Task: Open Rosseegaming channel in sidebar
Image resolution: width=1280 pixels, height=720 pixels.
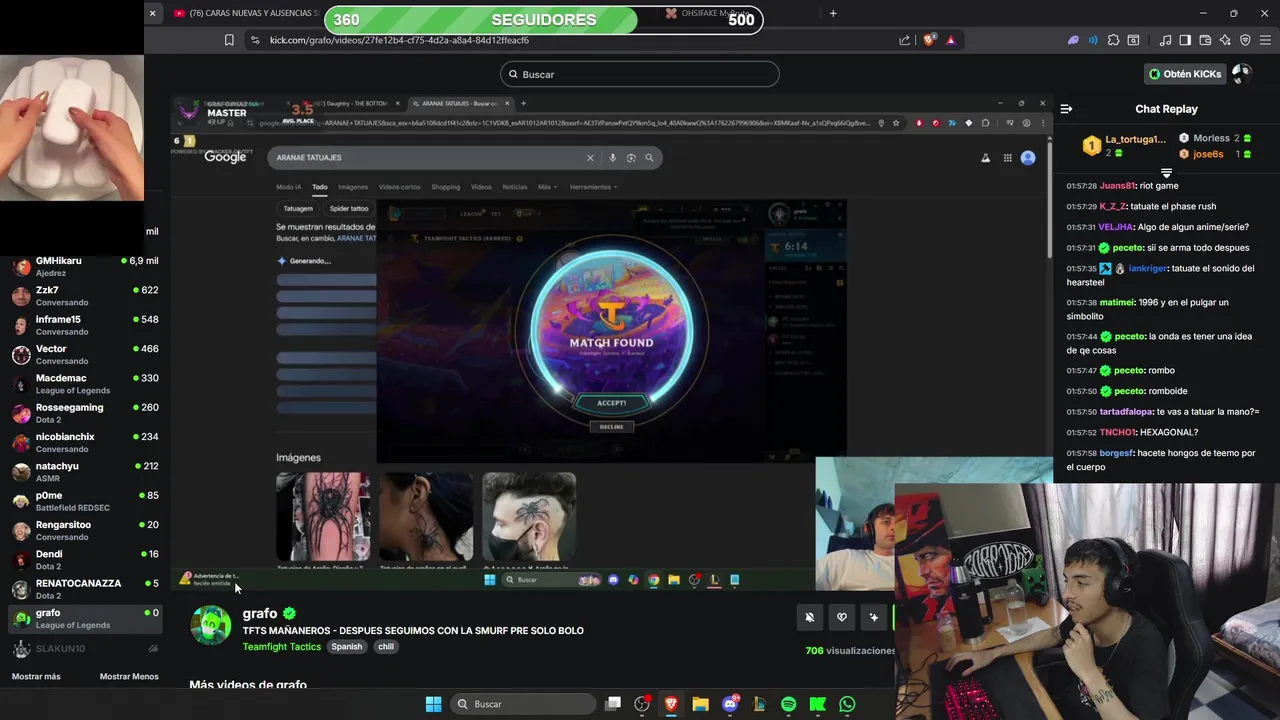Action: pyautogui.click(x=84, y=413)
